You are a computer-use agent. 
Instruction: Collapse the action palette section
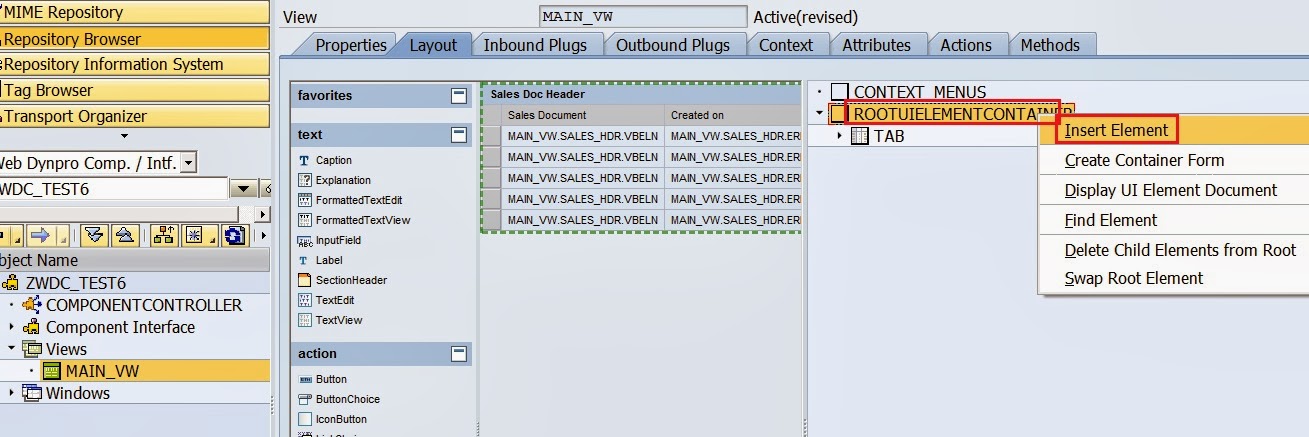coord(458,354)
